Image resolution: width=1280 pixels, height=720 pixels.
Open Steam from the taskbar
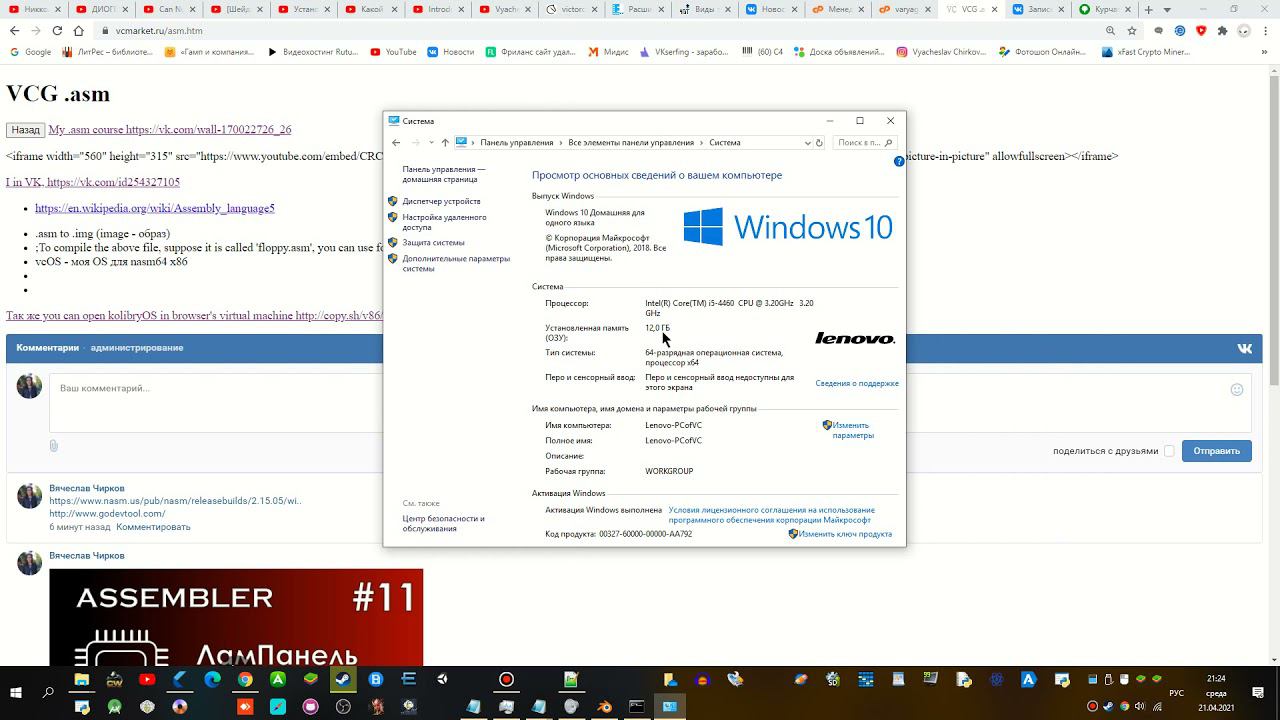click(x=342, y=680)
